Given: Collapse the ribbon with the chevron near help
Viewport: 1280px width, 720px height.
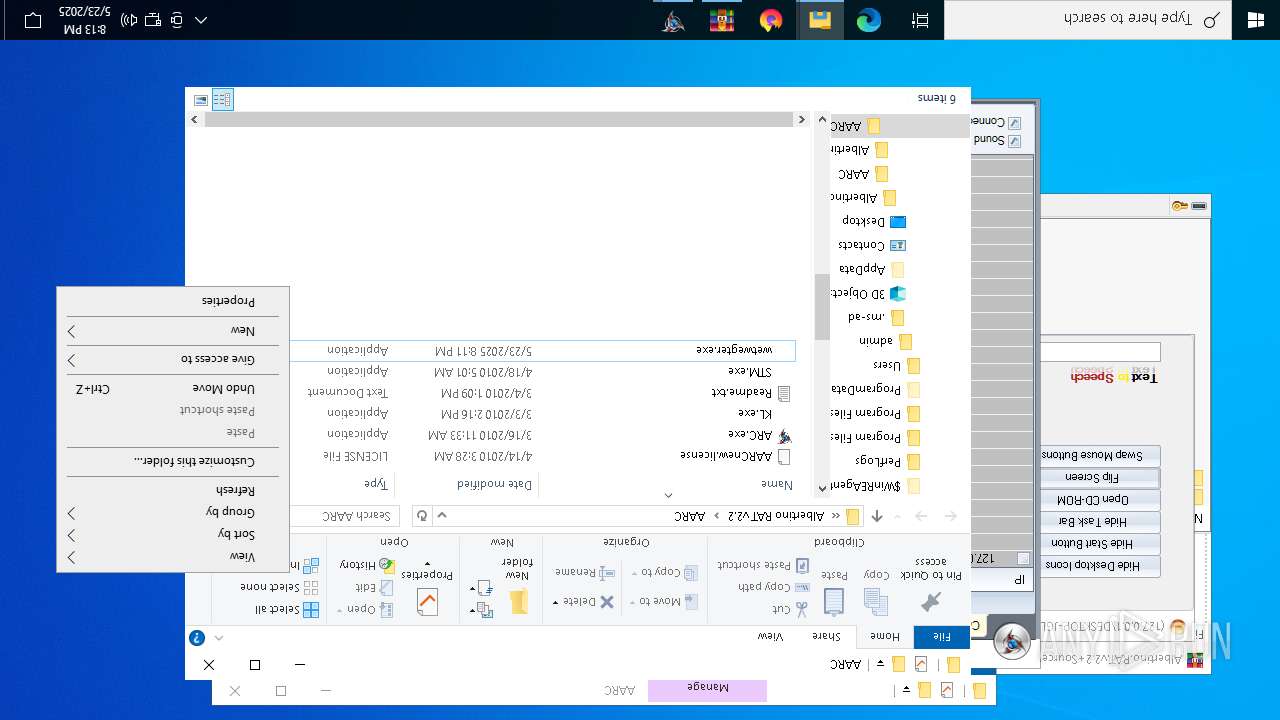Looking at the screenshot, I should coord(219,637).
